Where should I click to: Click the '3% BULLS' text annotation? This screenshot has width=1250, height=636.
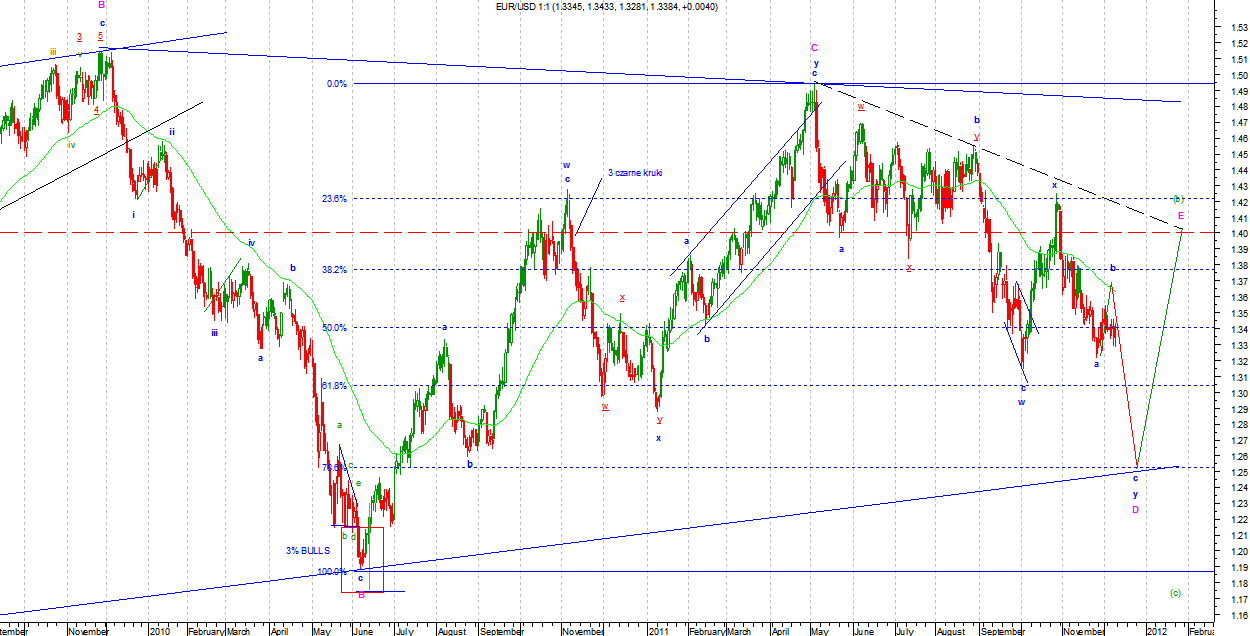tap(306, 551)
